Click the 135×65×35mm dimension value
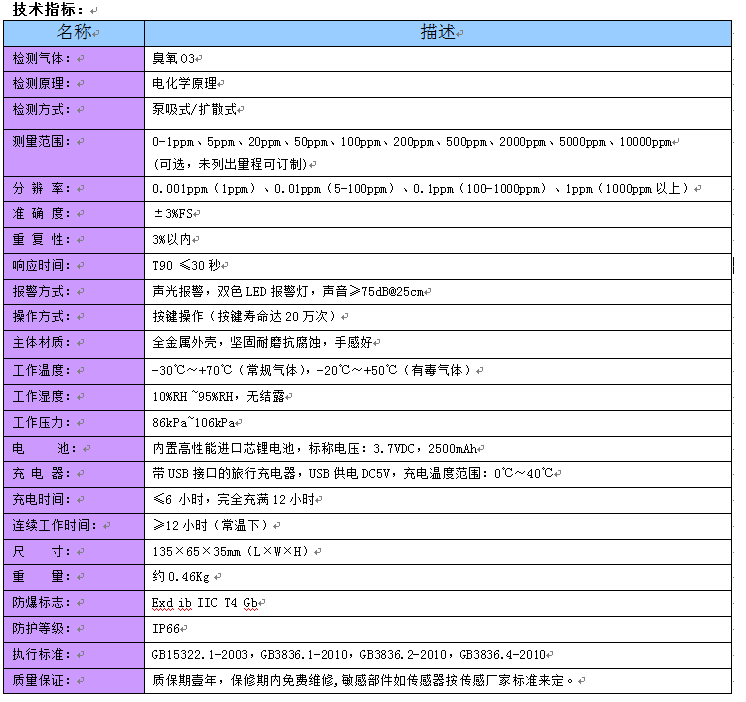Screen dimensions: 746x702 (x=233, y=551)
